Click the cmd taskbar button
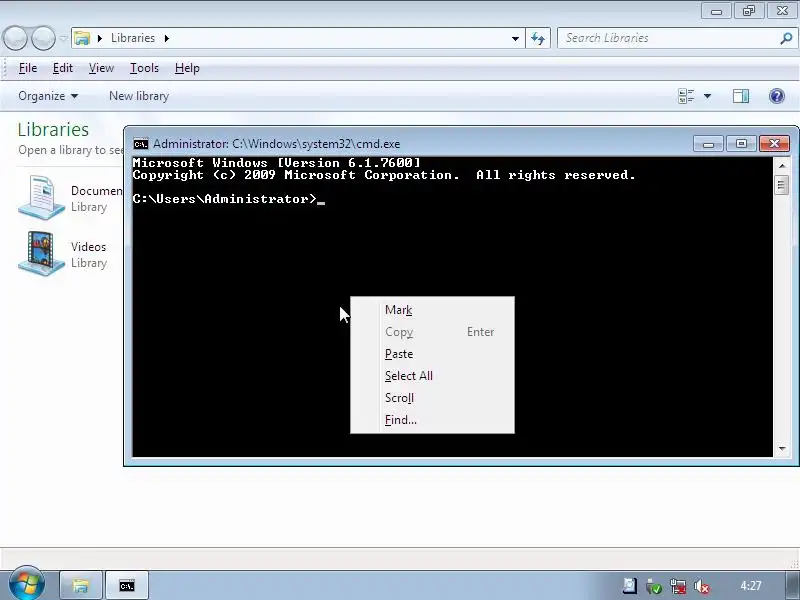The image size is (800, 600). click(127, 585)
